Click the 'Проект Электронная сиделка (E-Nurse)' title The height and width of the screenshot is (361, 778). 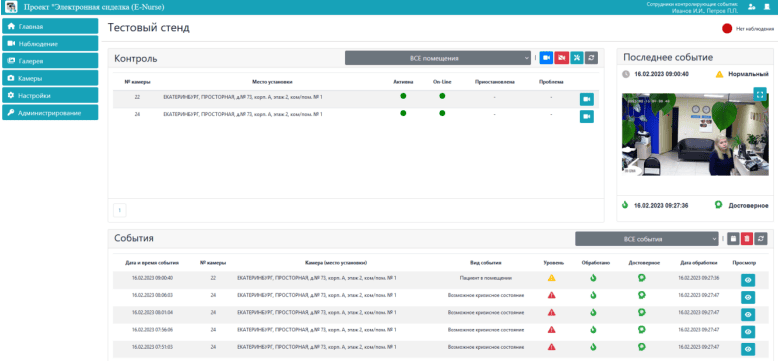pos(94,7)
